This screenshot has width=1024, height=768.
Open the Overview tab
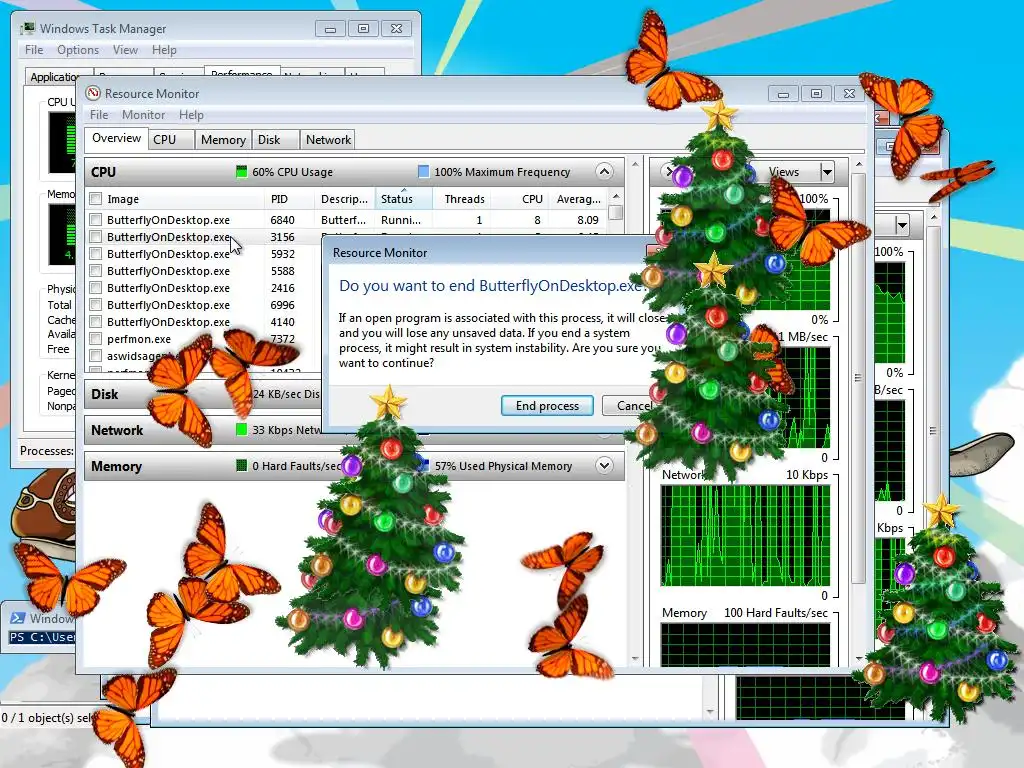pos(116,138)
